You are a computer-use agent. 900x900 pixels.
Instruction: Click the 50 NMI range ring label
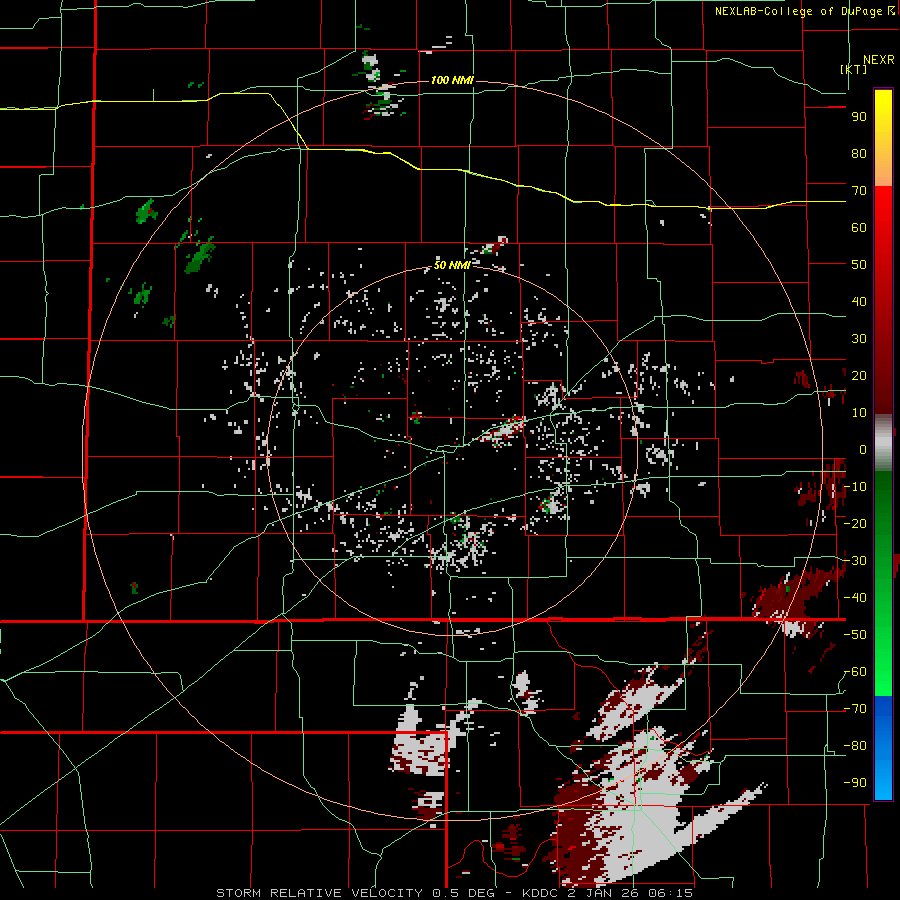(452, 265)
